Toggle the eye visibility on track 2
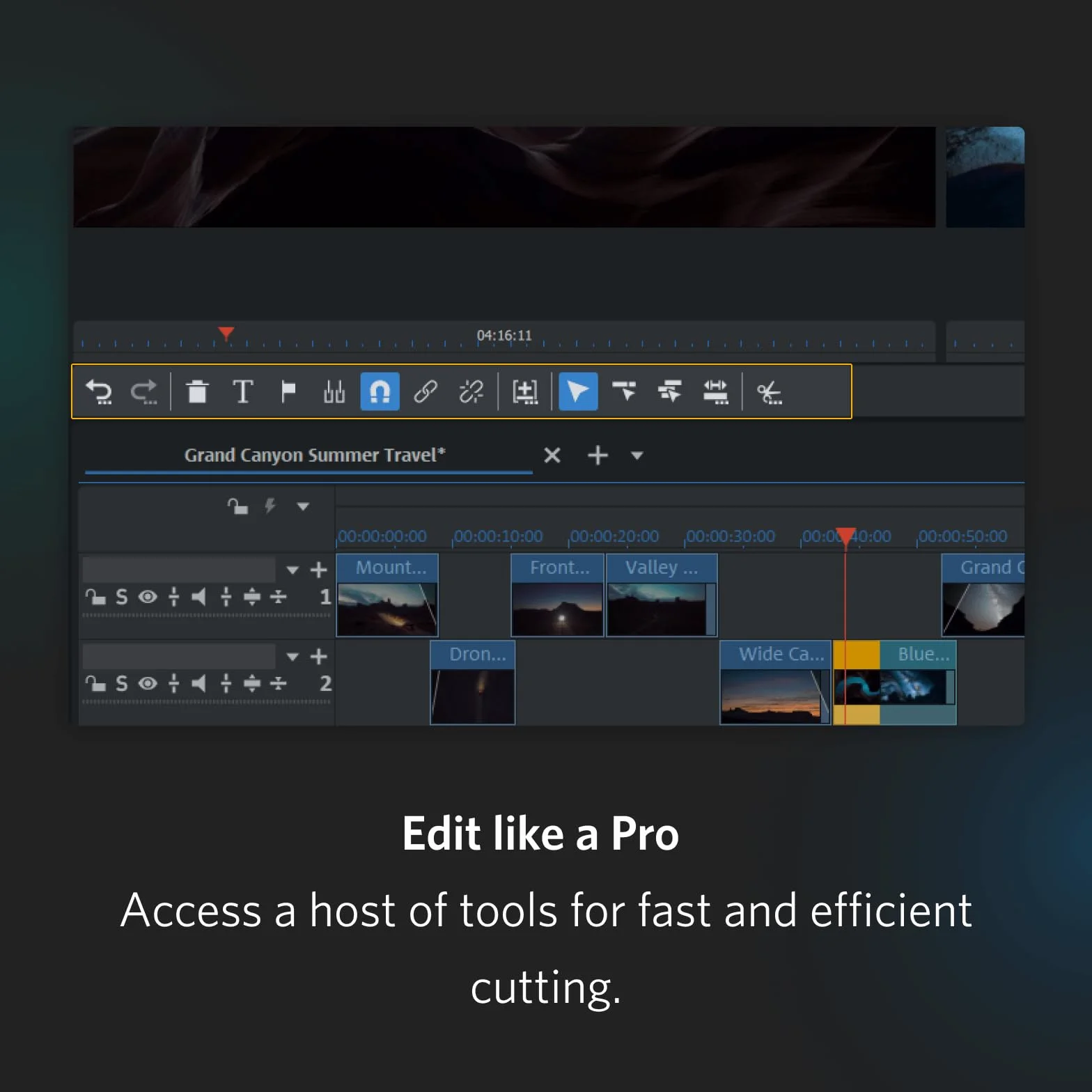 click(x=148, y=683)
